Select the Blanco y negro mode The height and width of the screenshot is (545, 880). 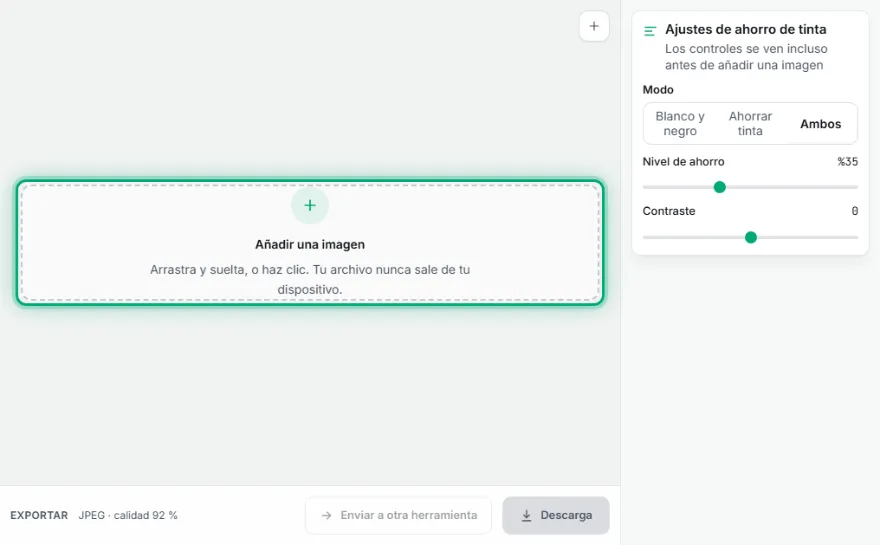(x=680, y=123)
